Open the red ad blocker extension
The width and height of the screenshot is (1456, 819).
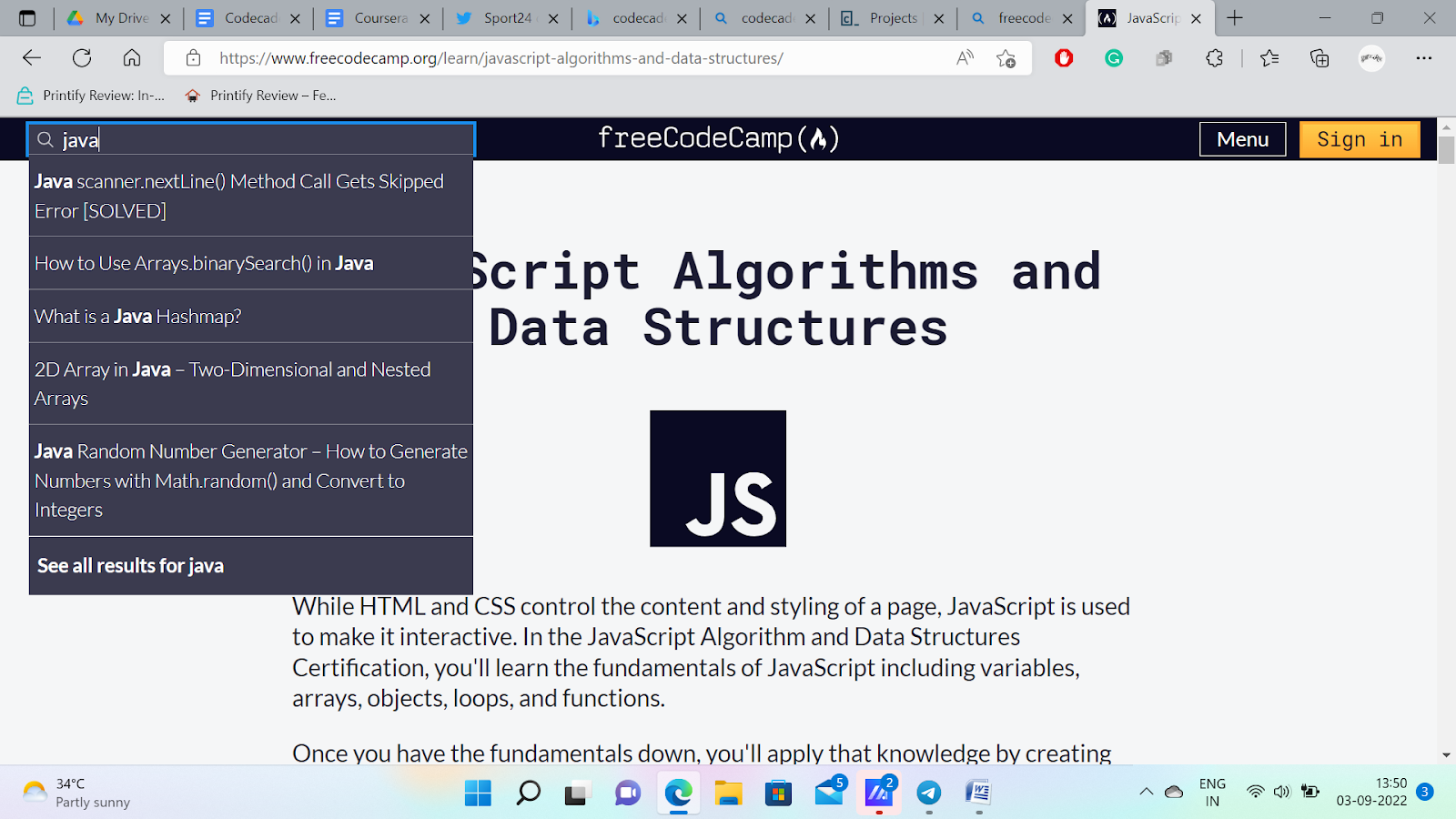[1064, 58]
